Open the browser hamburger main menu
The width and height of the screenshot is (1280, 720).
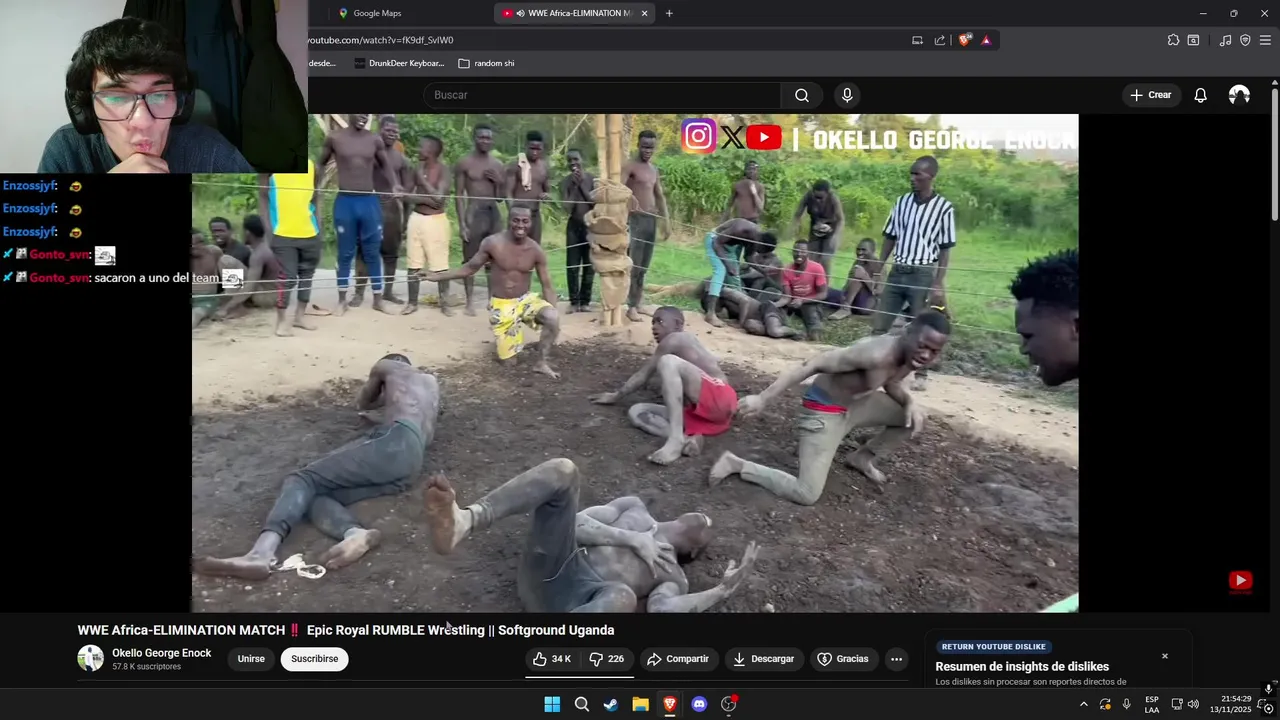click(1265, 40)
